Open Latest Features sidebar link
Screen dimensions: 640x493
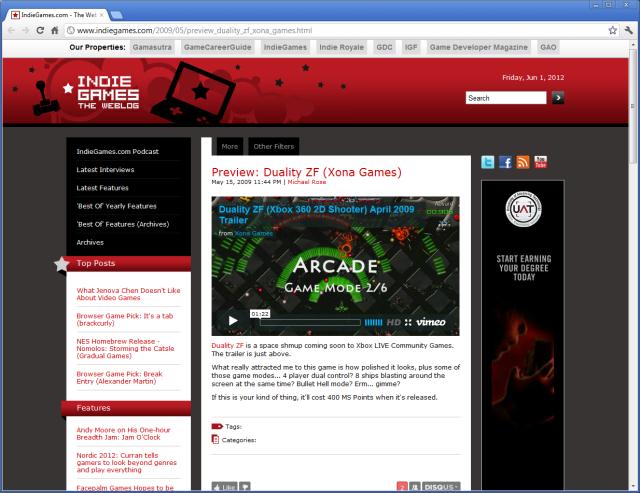click(x=102, y=188)
